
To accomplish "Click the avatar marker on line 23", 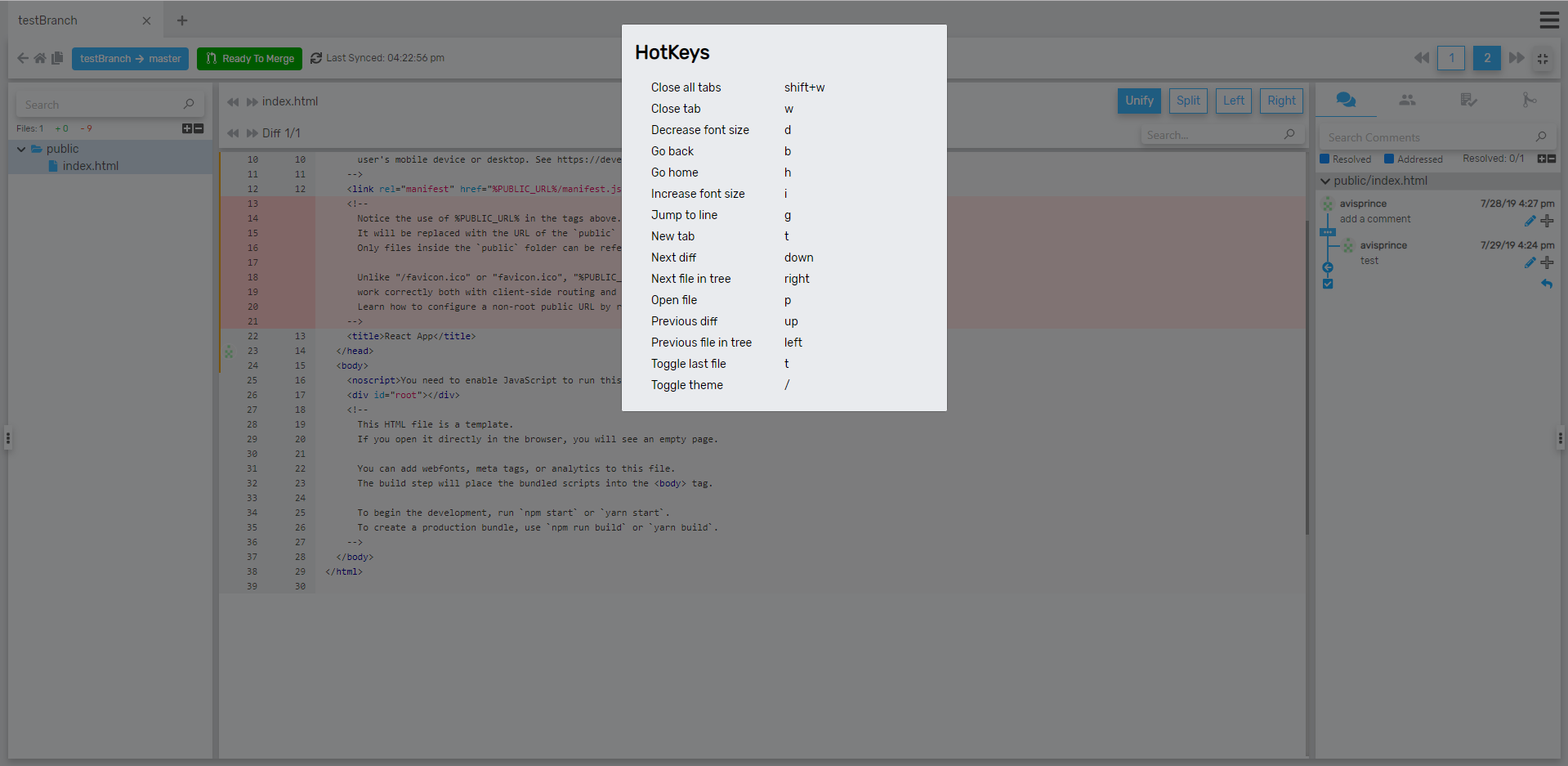I will [x=229, y=352].
